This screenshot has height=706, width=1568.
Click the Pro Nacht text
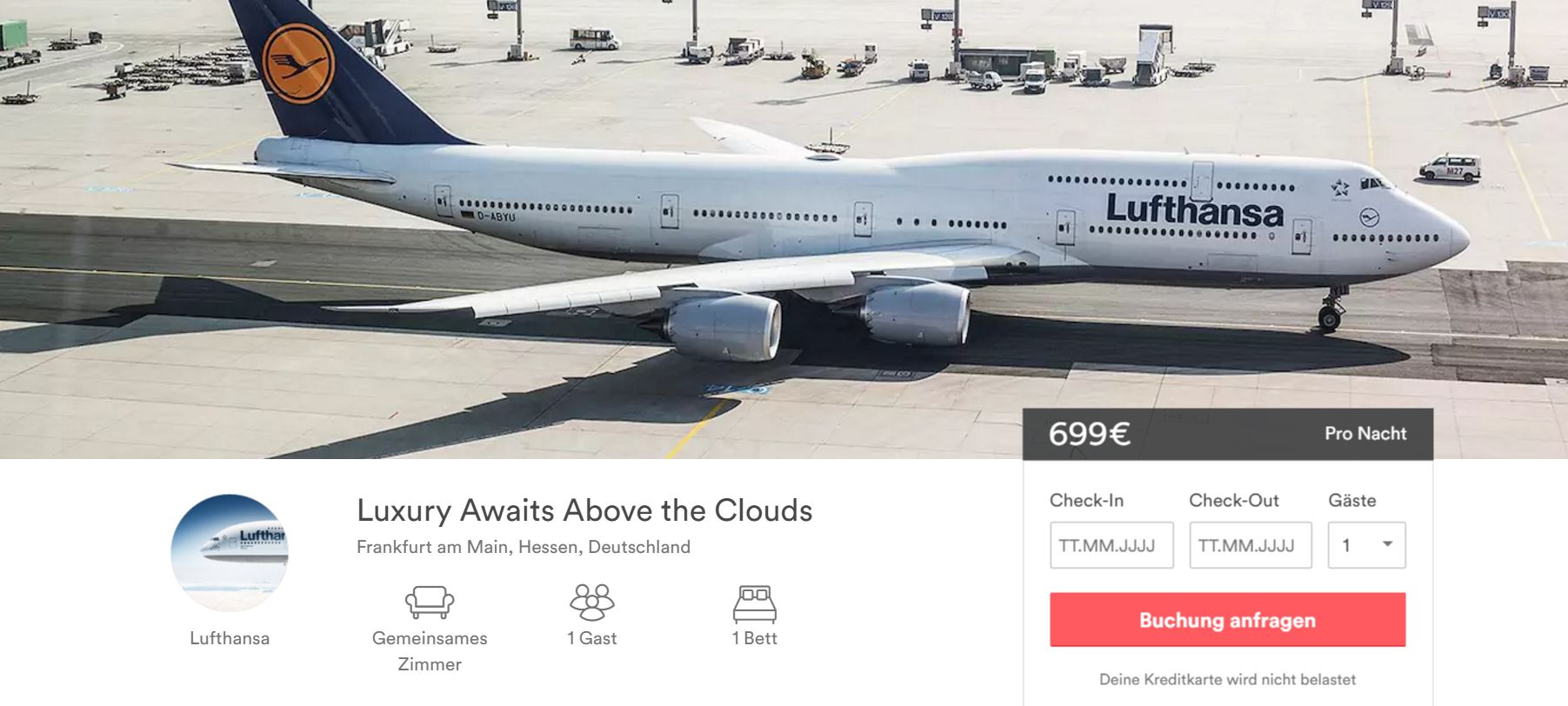[x=1365, y=433]
